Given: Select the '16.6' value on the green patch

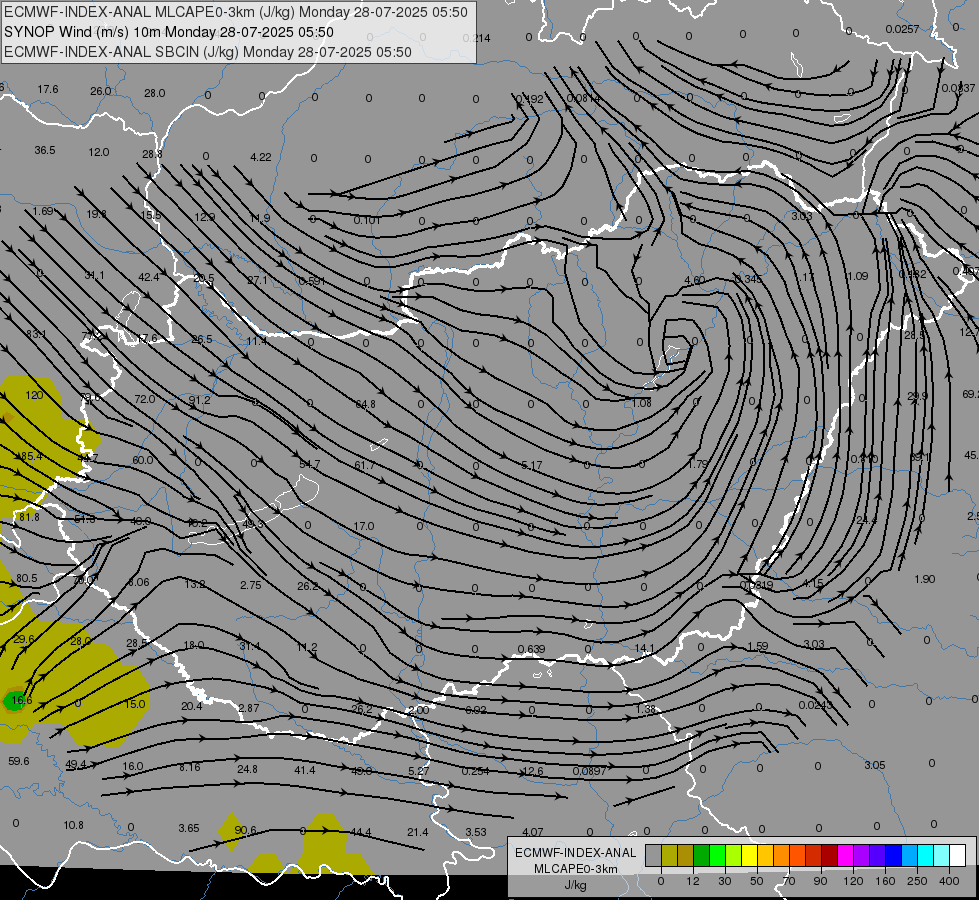Looking at the screenshot, I should click(x=22, y=700).
